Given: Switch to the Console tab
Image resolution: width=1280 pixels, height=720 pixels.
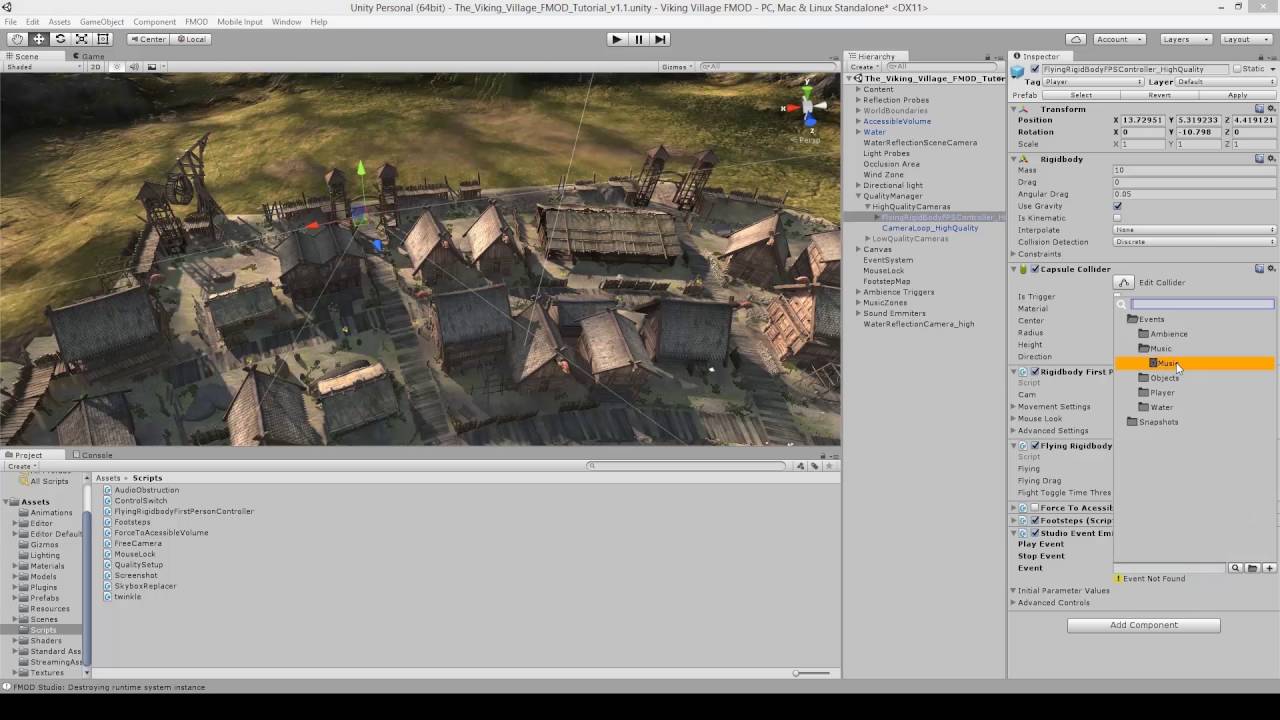Looking at the screenshot, I should point(92,455).
